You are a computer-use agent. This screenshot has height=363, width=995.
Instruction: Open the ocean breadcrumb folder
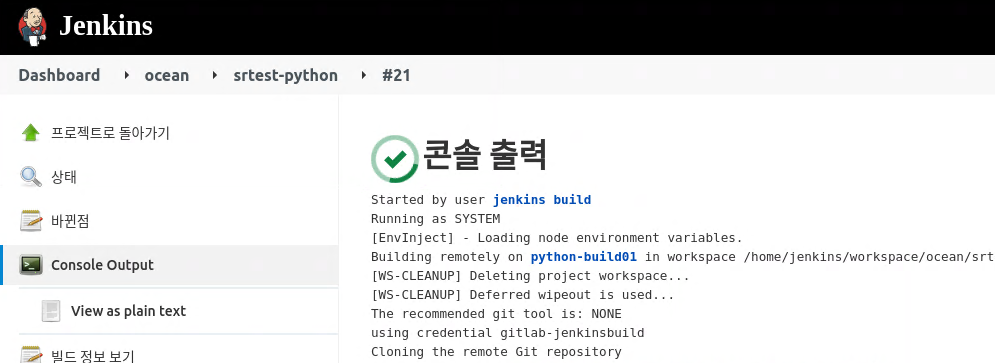pos(167,76)
